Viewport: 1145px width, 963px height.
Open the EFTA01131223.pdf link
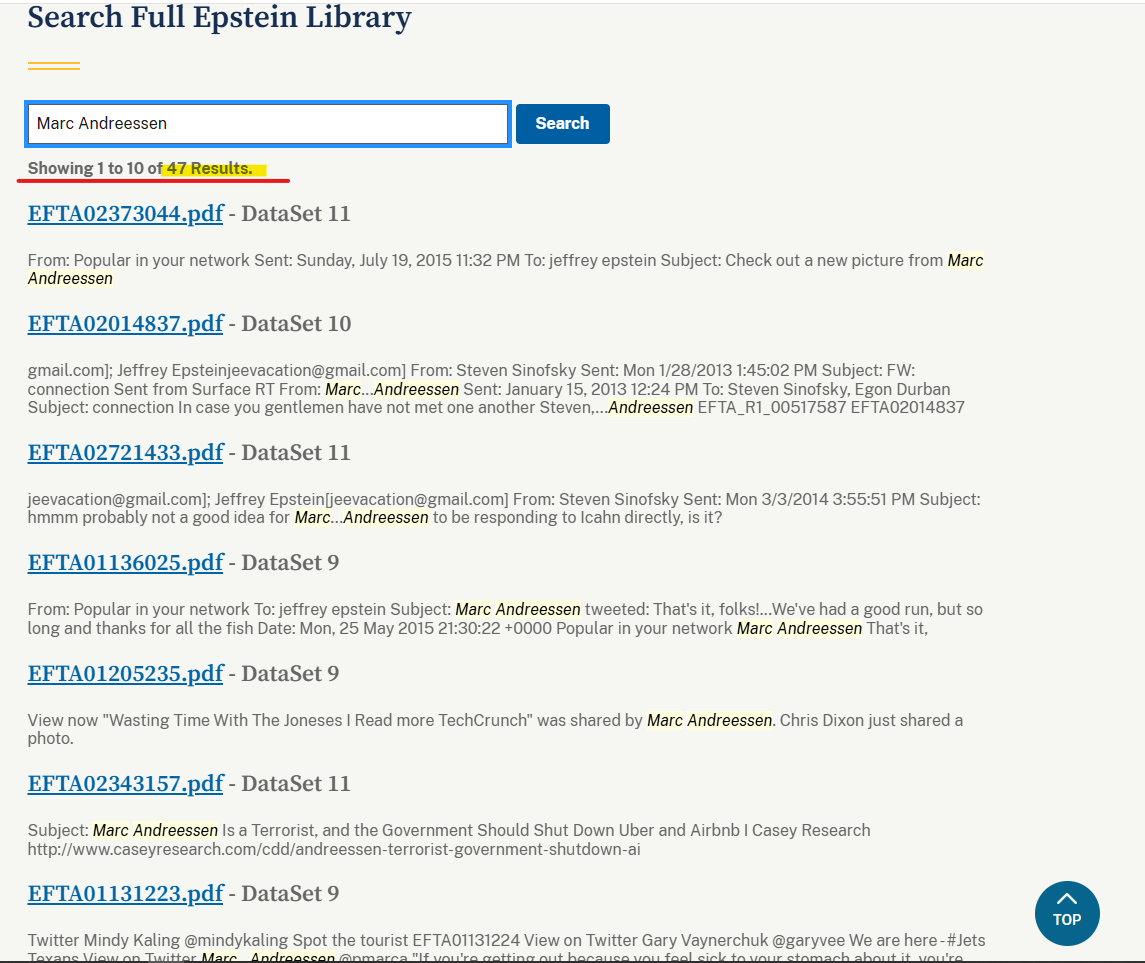click(125, 894)
